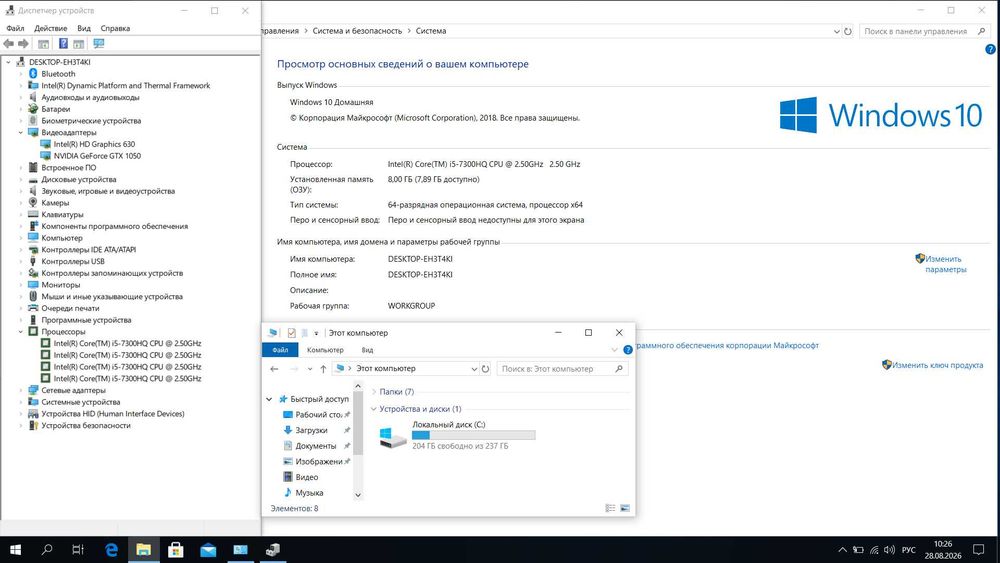
Task: Open Музыка in the Explorer navigation pane
Action: point(309,493)
